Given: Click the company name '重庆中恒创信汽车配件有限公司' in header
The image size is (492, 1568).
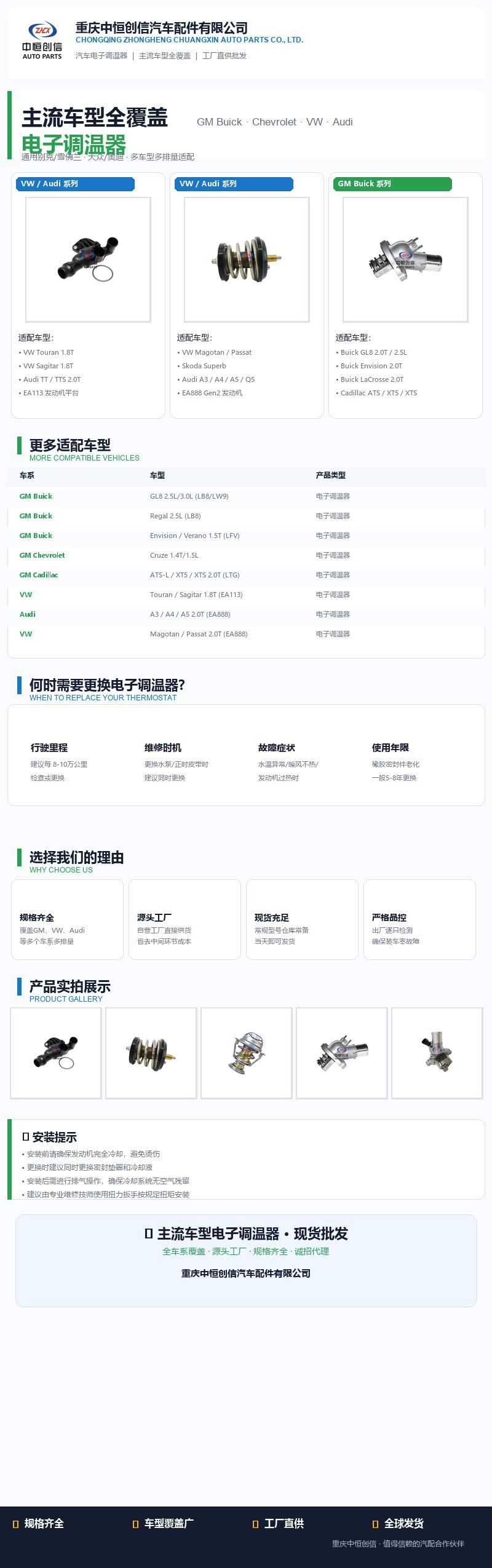Looking at the screenshot, I should (x=162, y=28).
